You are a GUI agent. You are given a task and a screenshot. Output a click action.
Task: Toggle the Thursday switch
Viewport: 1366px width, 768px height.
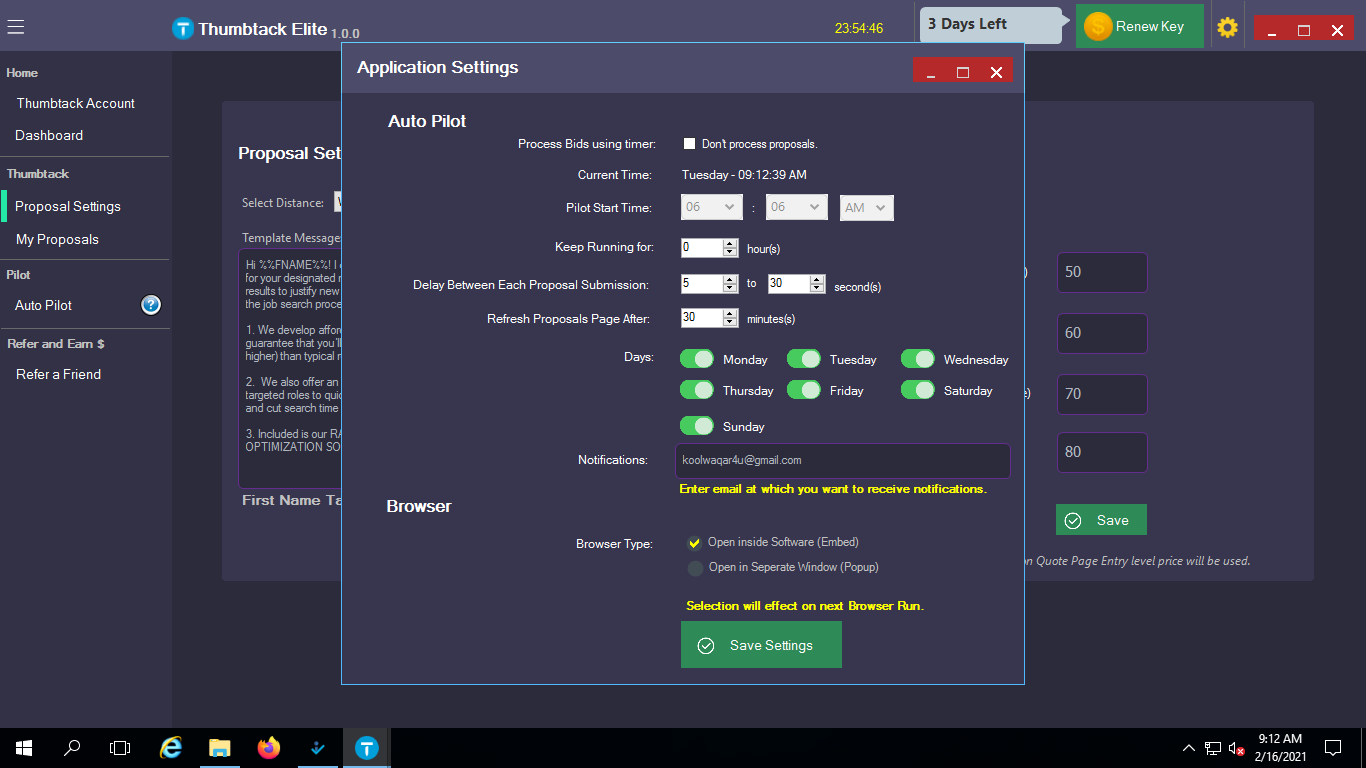[697, 390]
